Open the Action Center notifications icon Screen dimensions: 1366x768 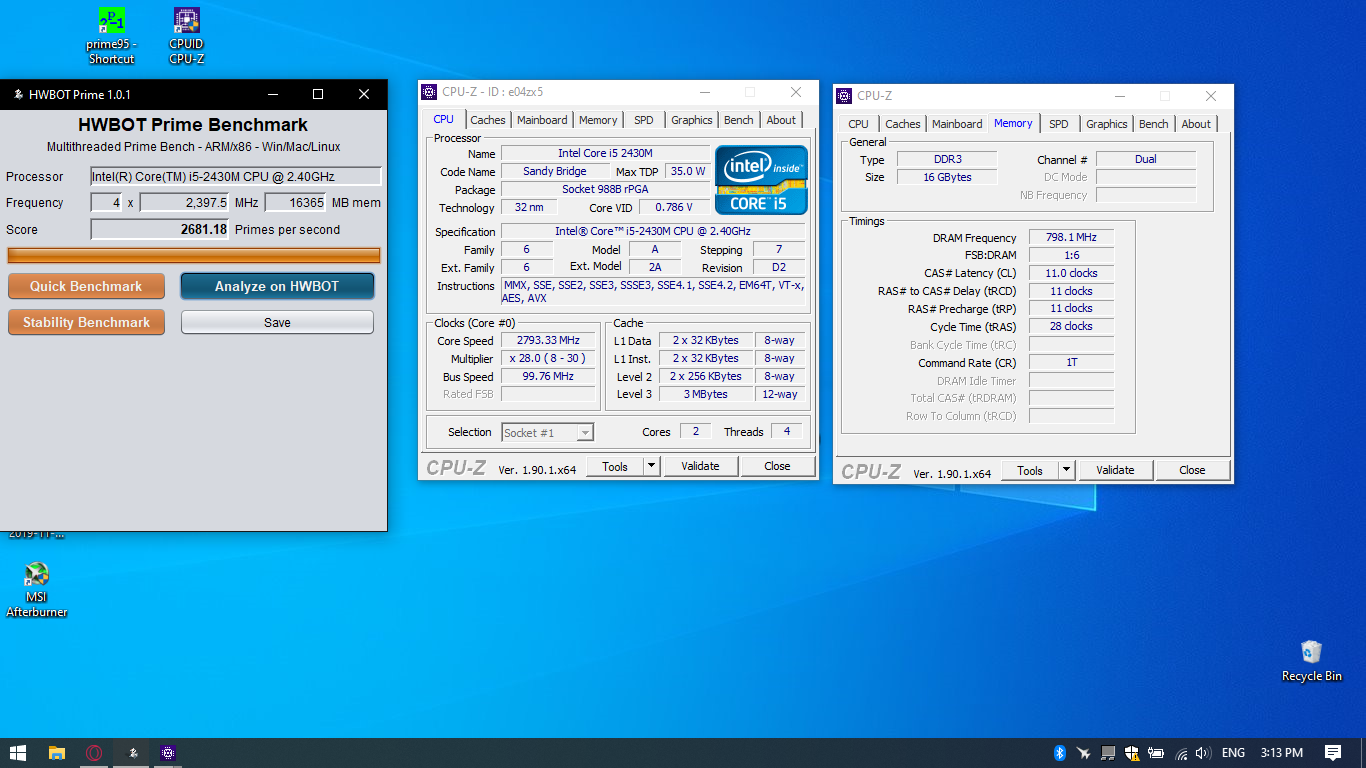click(1333, 753)
